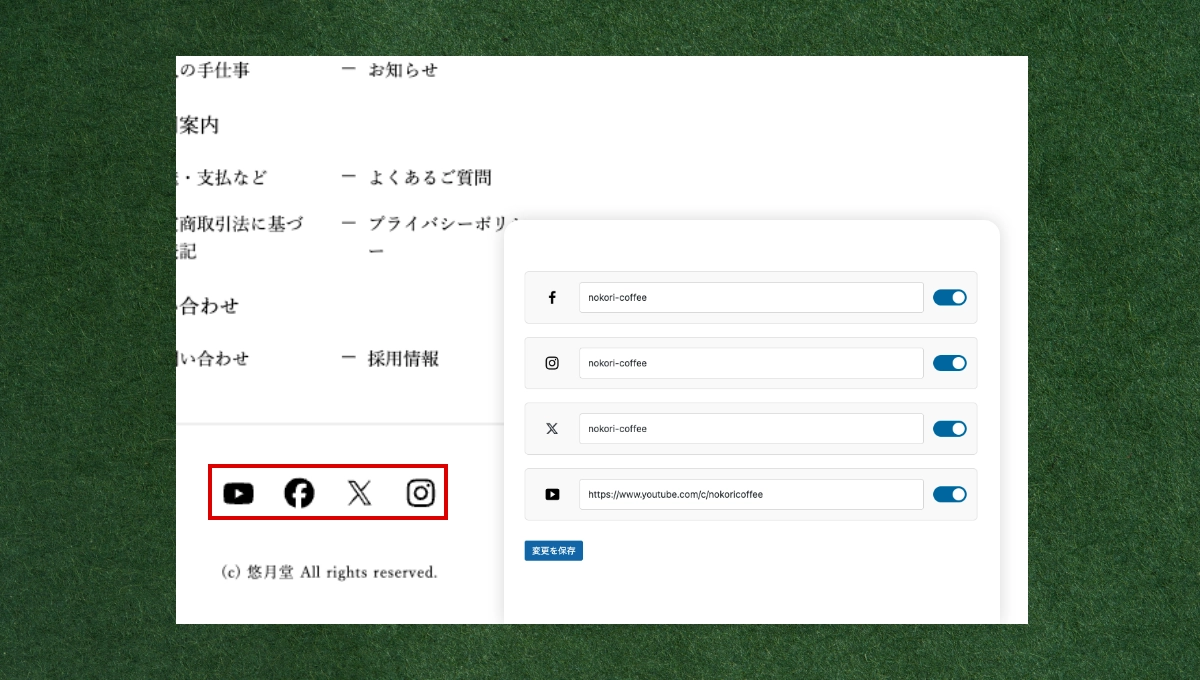The width and height of the screenshot is (1200, 680).
Task: Click the Facebook icon in the footer
Action: 299,493
